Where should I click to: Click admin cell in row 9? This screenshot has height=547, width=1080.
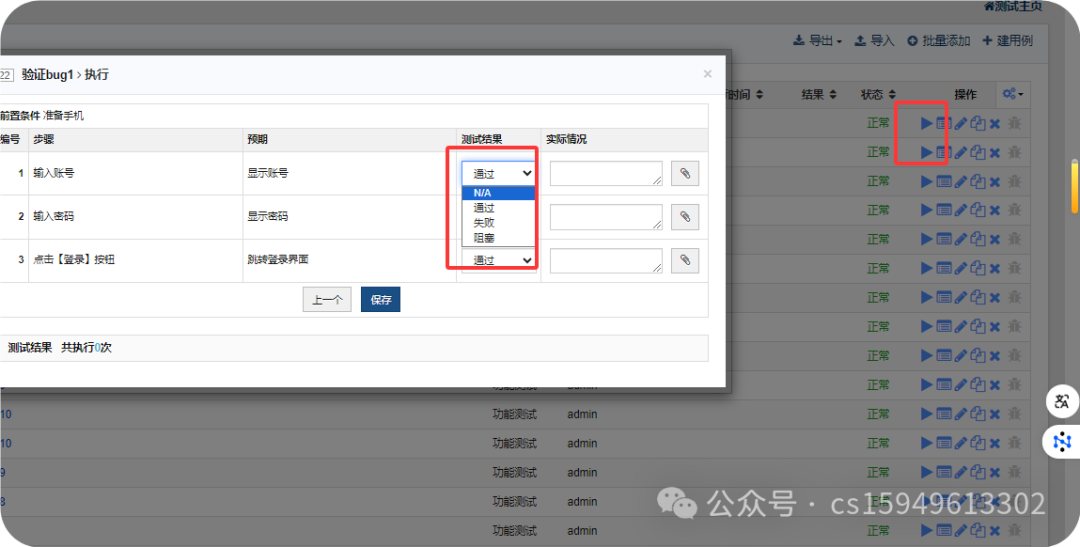[x=582, y=473]
